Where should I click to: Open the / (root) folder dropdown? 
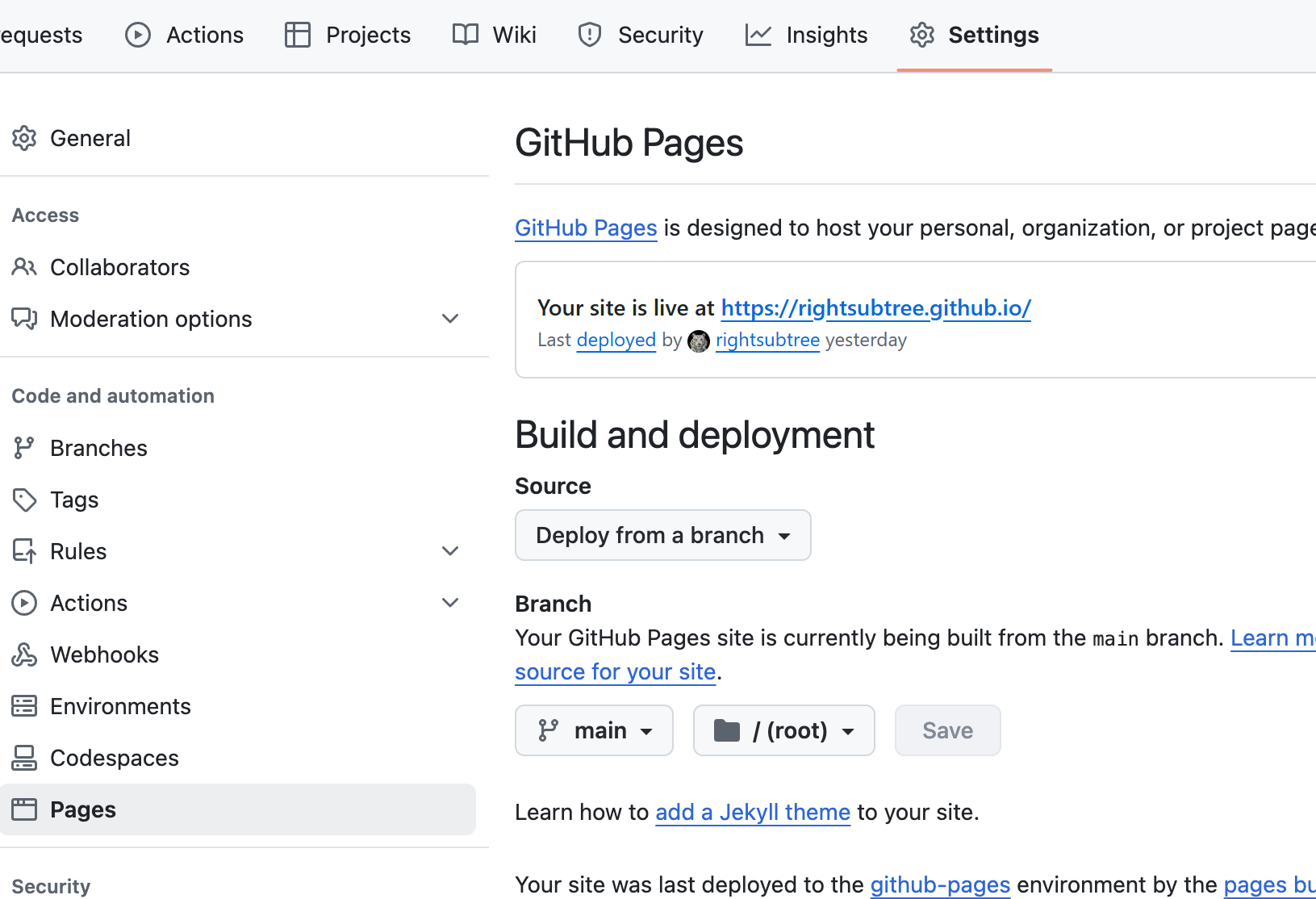coord(784,730)
